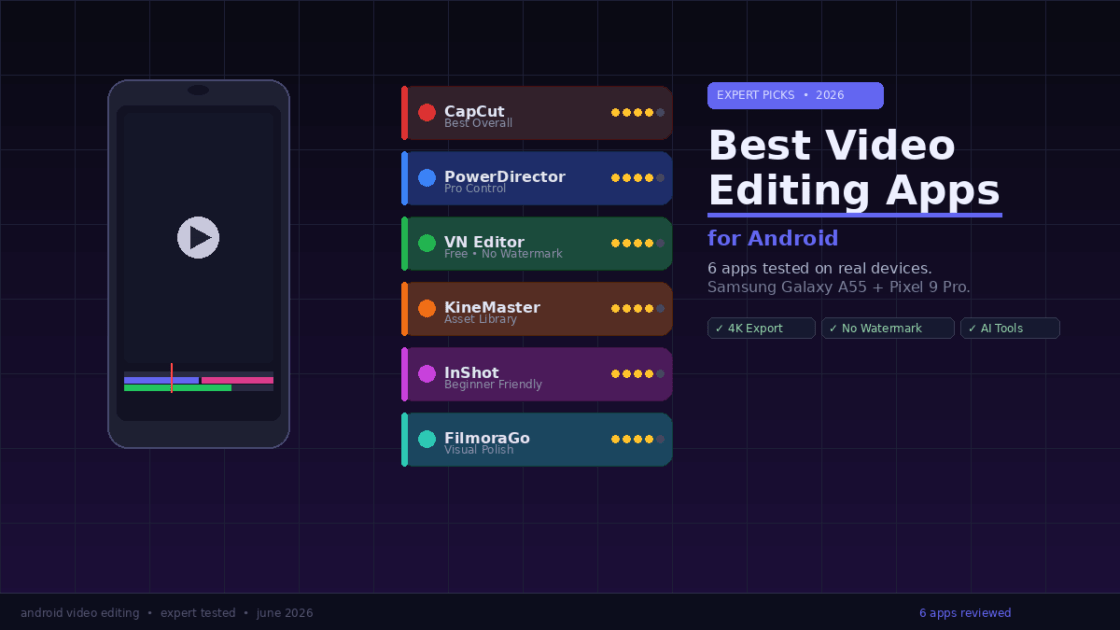Click 'Samsung Galaxy A55 + Pixel 9 Pro.' text
The image size is (1120, 630).
(839, 287)
